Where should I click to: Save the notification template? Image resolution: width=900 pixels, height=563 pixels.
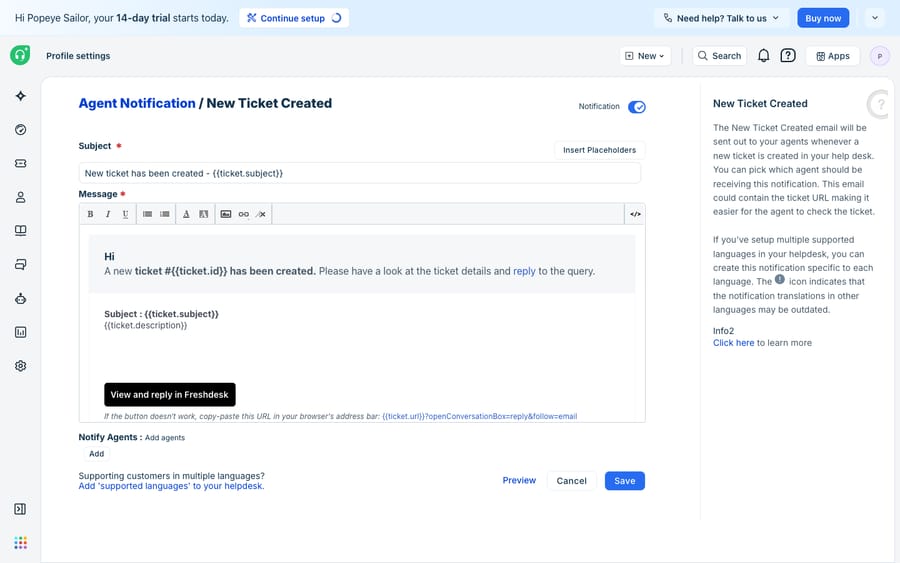point(624,481)
